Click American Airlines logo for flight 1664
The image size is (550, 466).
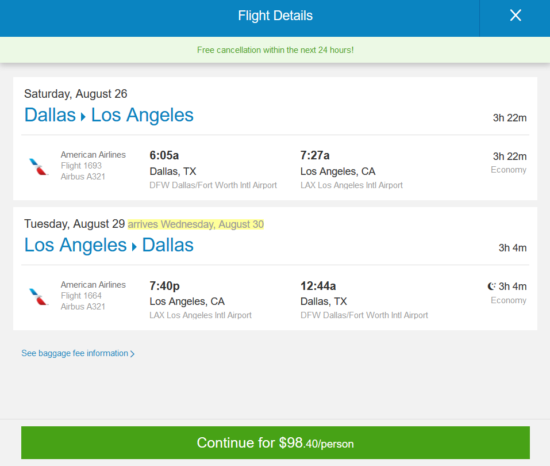click(x=39, y=297)
